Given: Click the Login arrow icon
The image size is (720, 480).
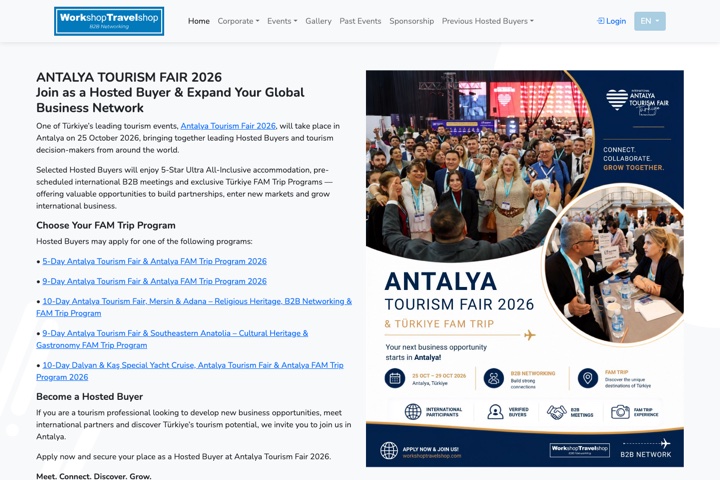Looking at the screenshot, I should (600, 21).
